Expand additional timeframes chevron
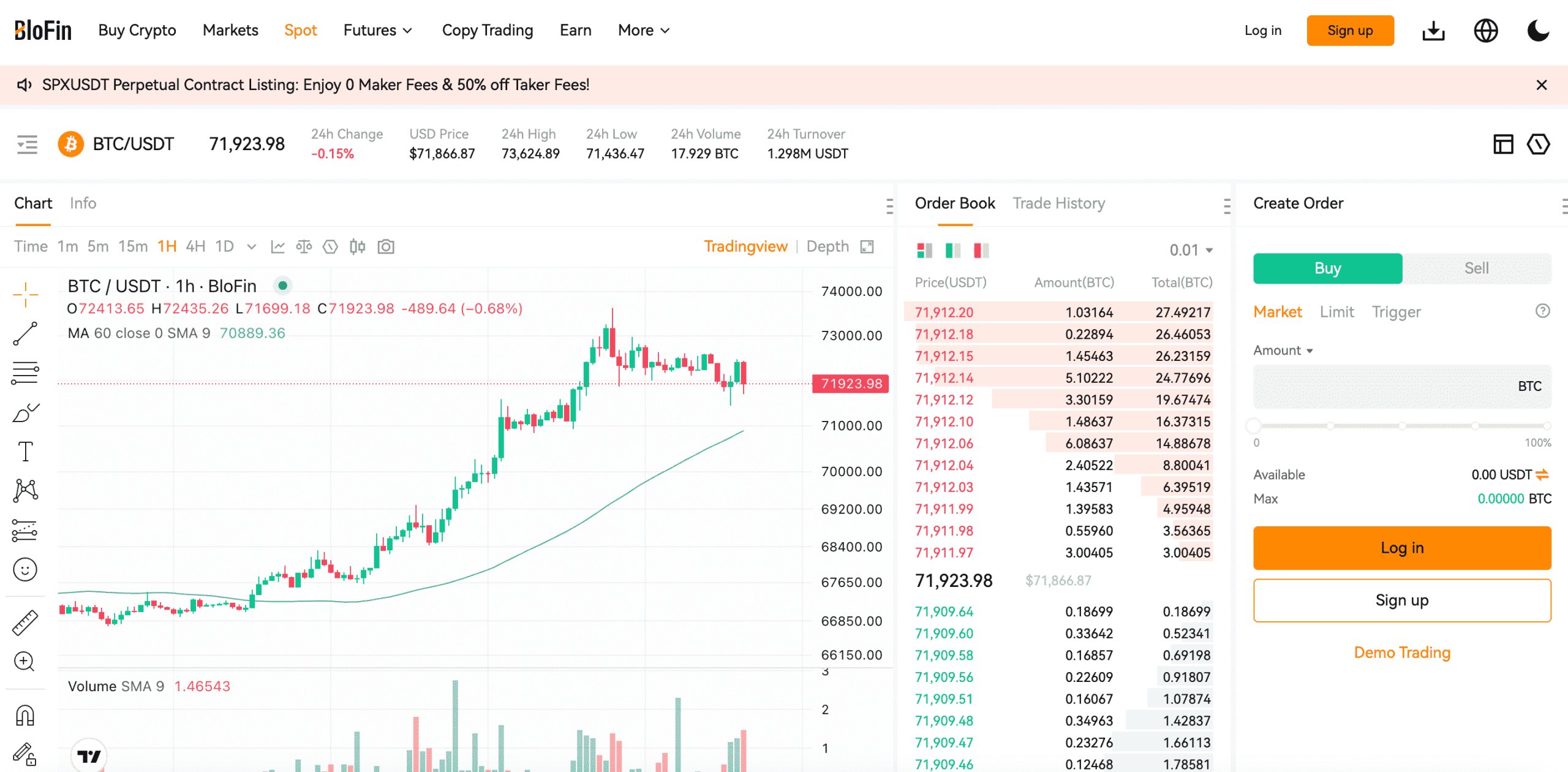Viewport: 1568px width, 772px height. 251,247
